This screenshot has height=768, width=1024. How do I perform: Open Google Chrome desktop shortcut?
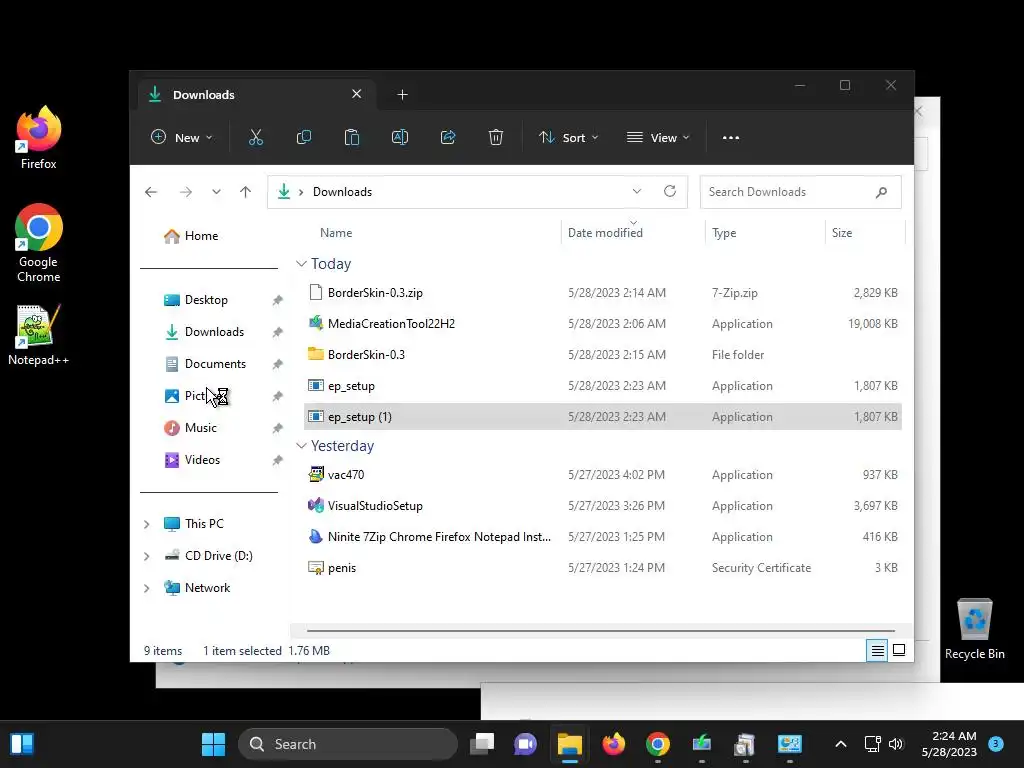coord(39,243)
